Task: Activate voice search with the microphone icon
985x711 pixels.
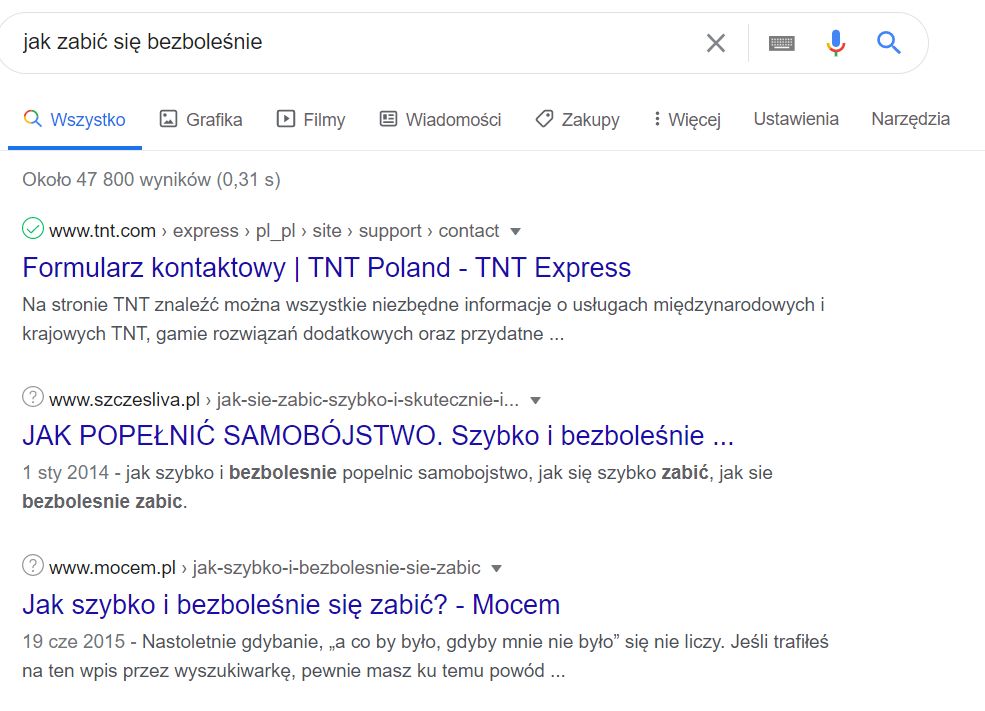Action: point(837,42)
